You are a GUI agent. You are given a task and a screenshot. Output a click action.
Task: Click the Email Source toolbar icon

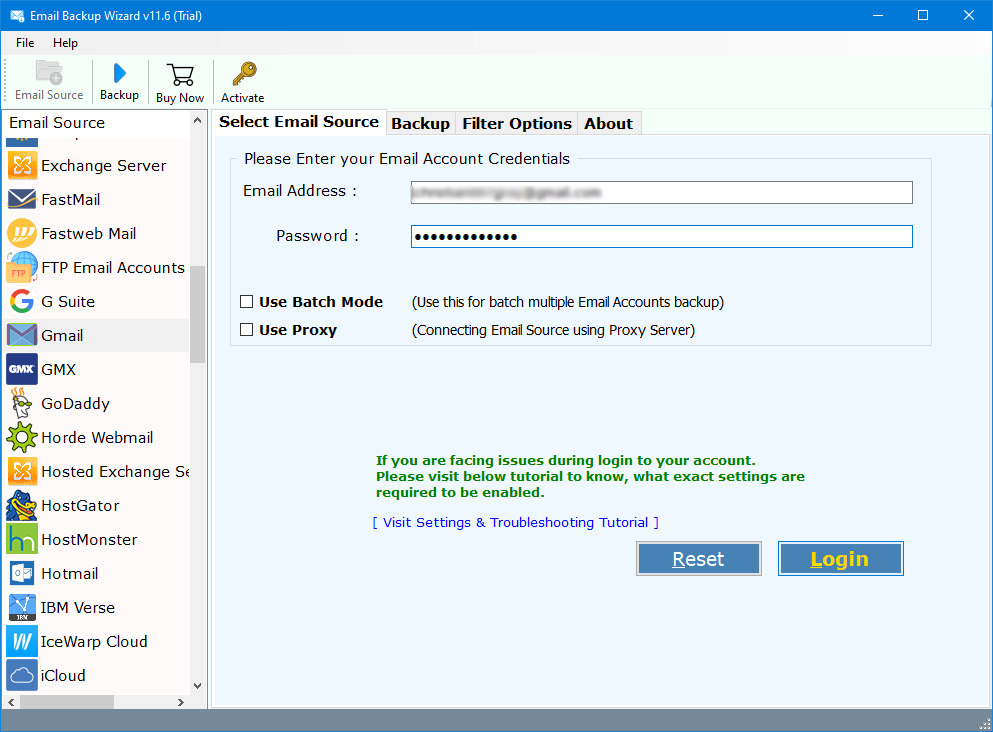point(49,72)
